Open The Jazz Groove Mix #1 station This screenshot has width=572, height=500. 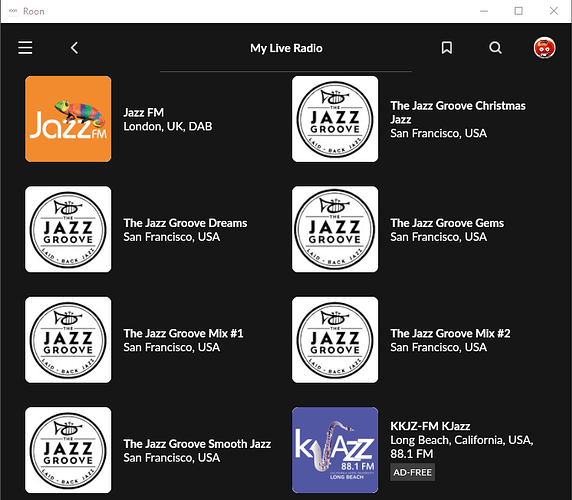pyautogui.click(x=183, y=340)
